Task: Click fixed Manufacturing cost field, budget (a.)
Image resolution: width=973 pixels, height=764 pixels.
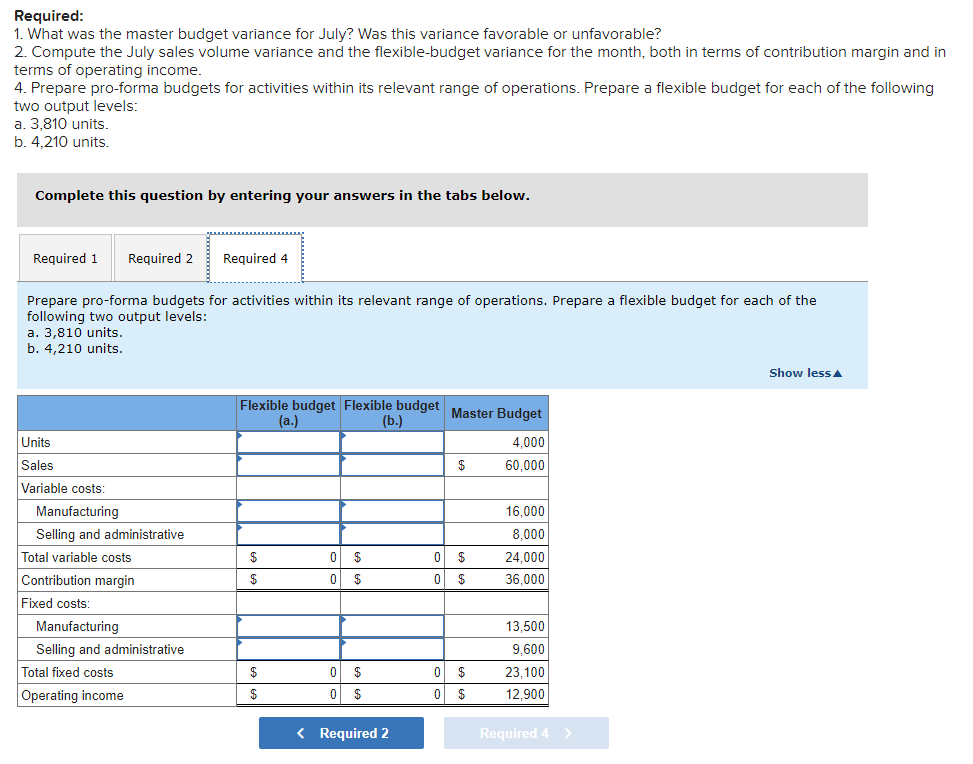Action: pos(289,626)
